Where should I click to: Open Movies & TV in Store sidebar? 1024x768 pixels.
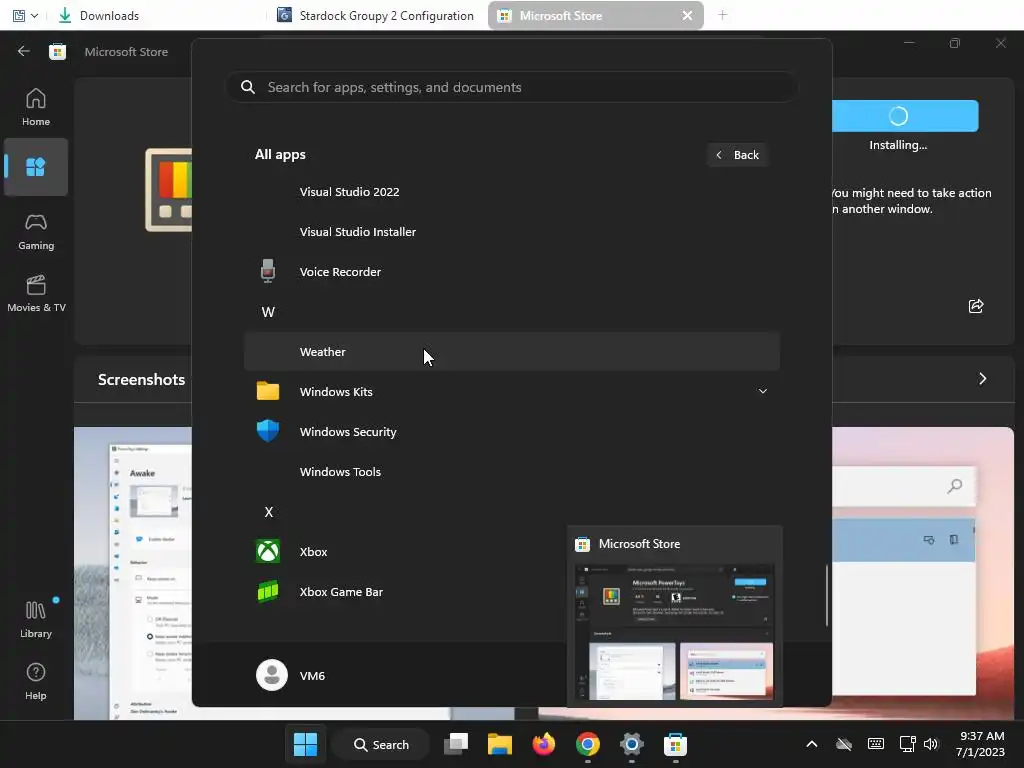pyautogui.click(x=36, y=293)
